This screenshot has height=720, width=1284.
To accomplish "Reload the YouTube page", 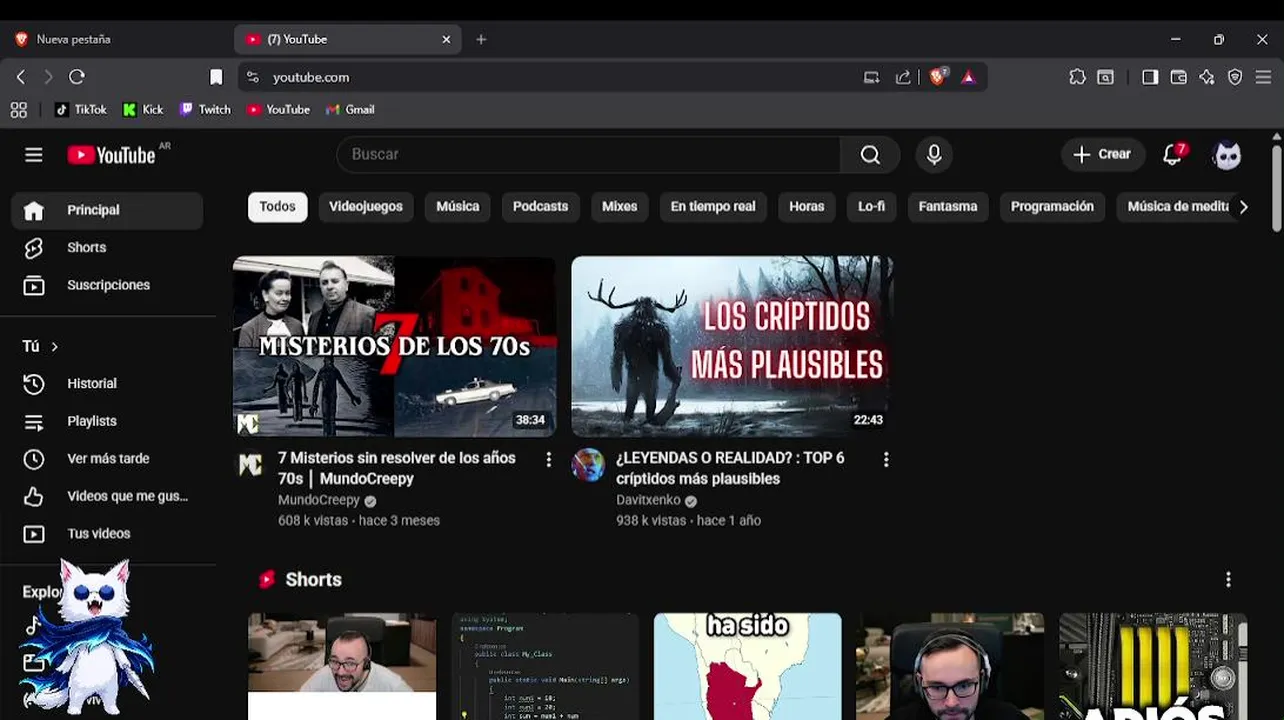I will [77, 77].
